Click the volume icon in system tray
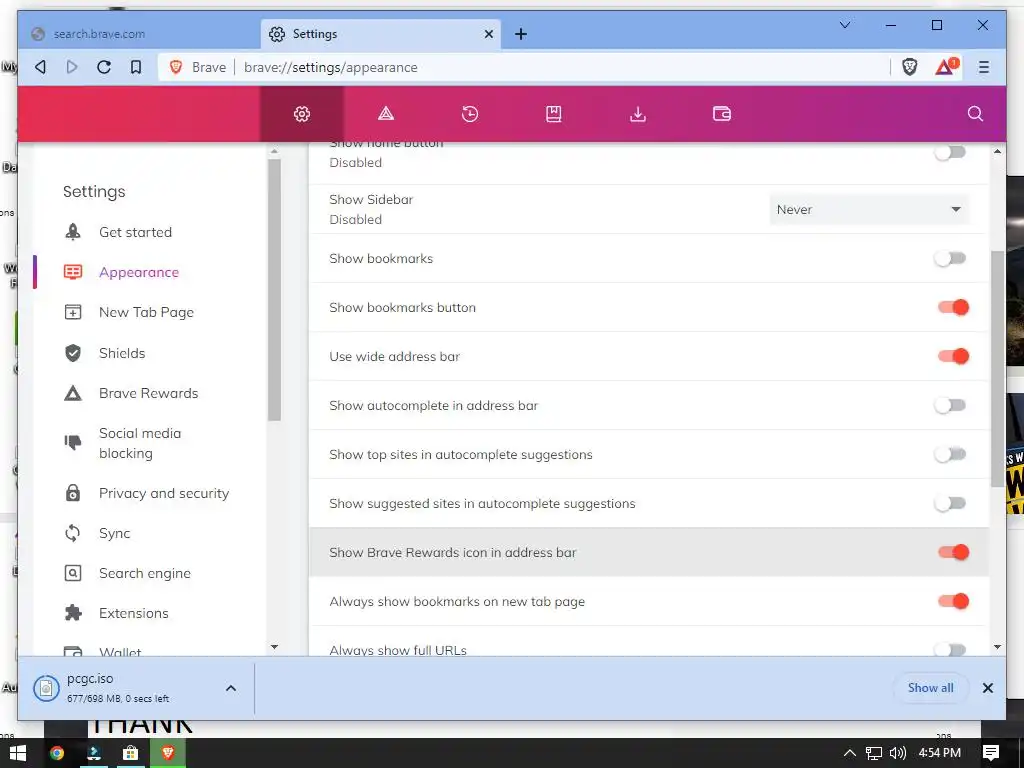The width and height of the screenshot is (1024, 768). point(897,753)
